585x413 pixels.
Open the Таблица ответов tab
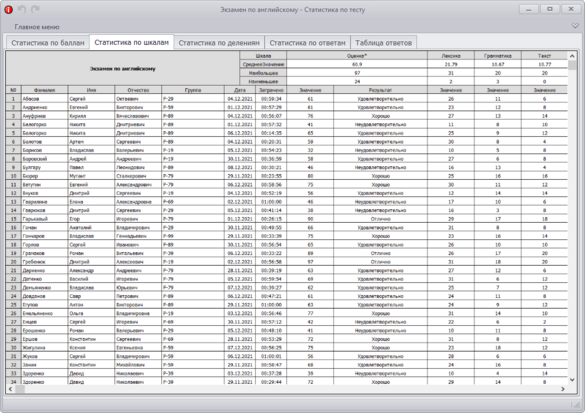384,43
